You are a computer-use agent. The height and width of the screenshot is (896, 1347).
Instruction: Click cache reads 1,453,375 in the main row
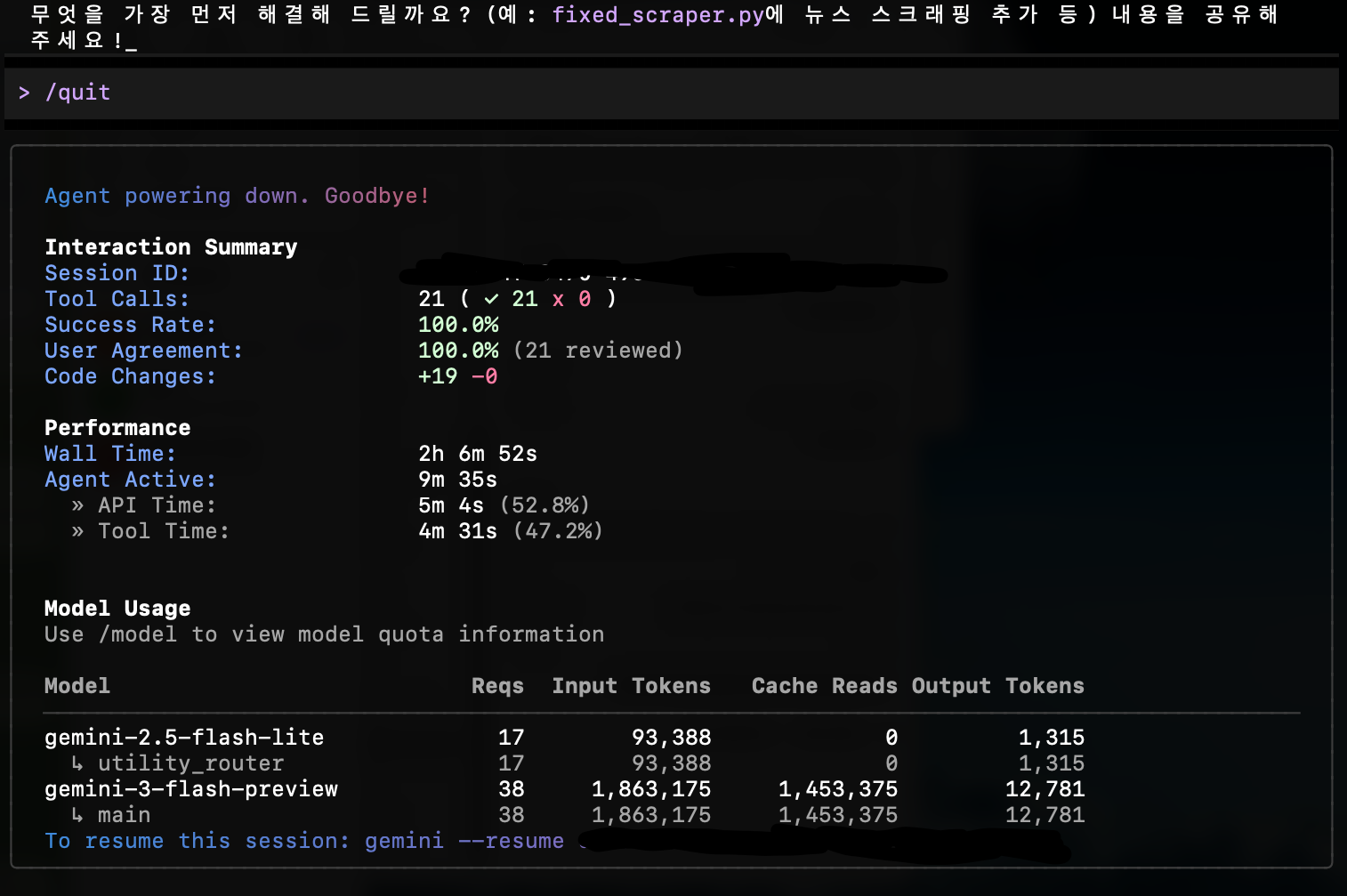point(838,815)
